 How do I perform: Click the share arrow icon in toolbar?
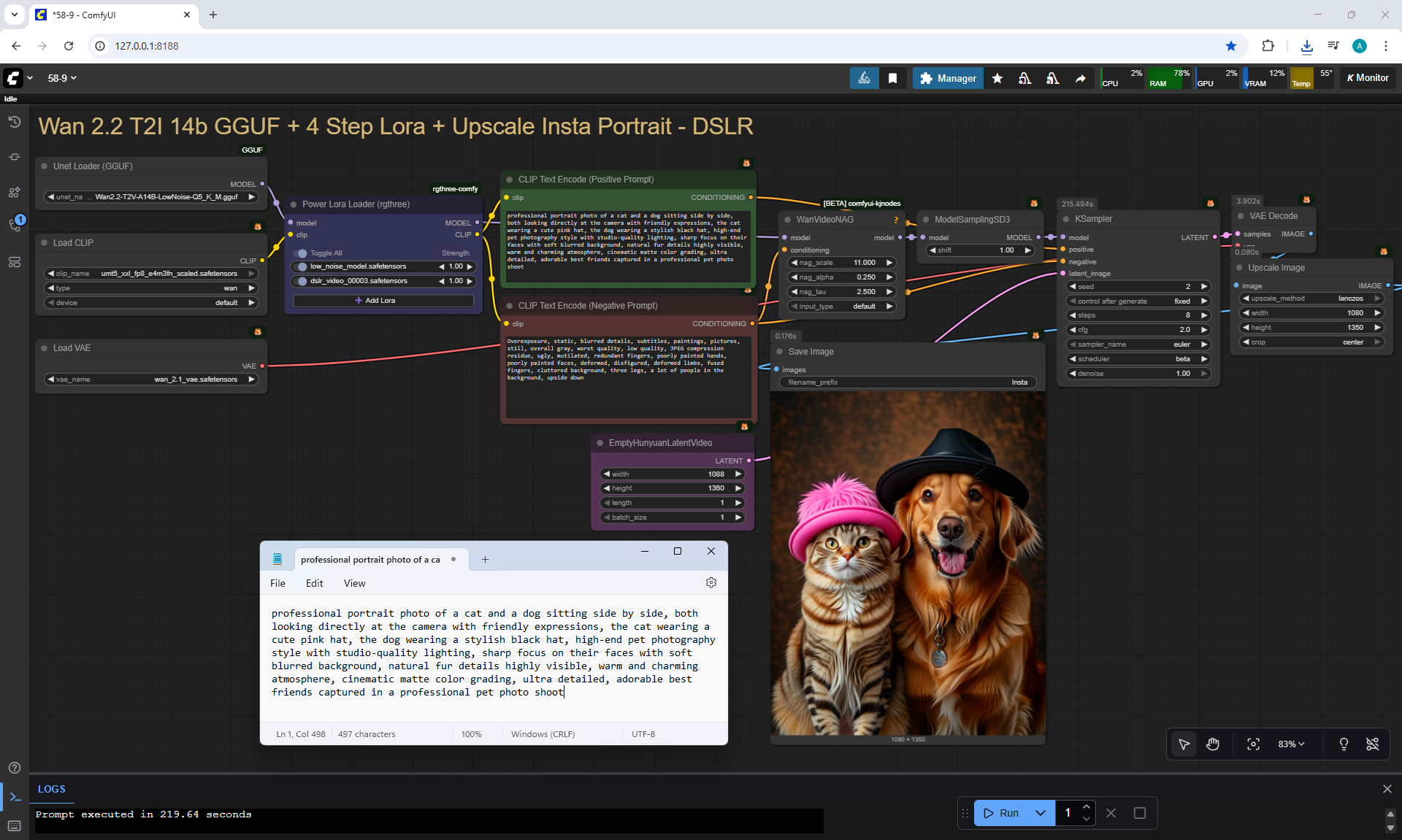(1080, 78)
